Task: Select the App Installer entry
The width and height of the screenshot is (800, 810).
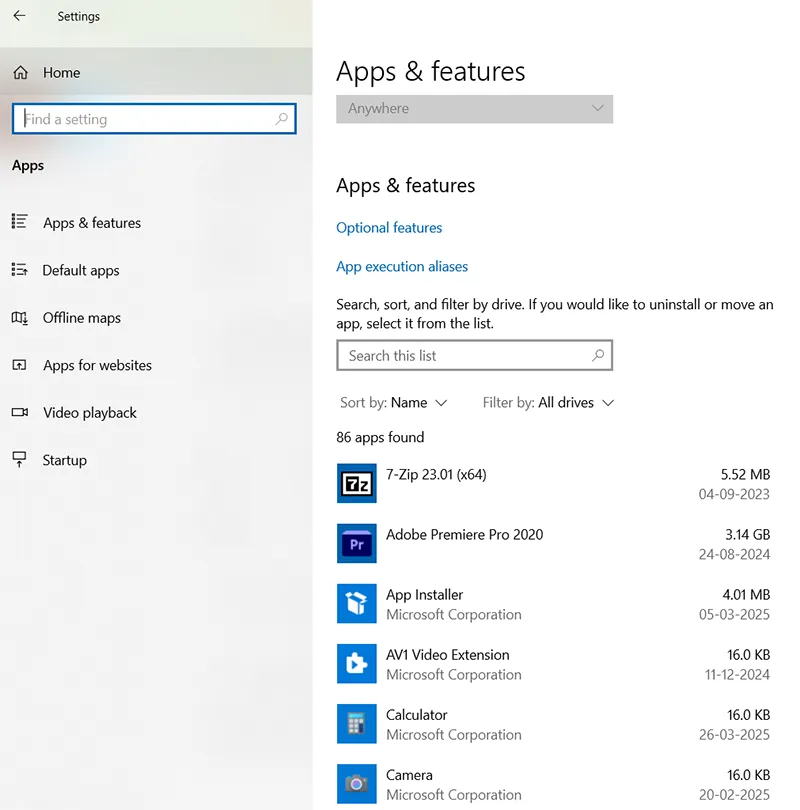Action: click(x=424, y=595)
